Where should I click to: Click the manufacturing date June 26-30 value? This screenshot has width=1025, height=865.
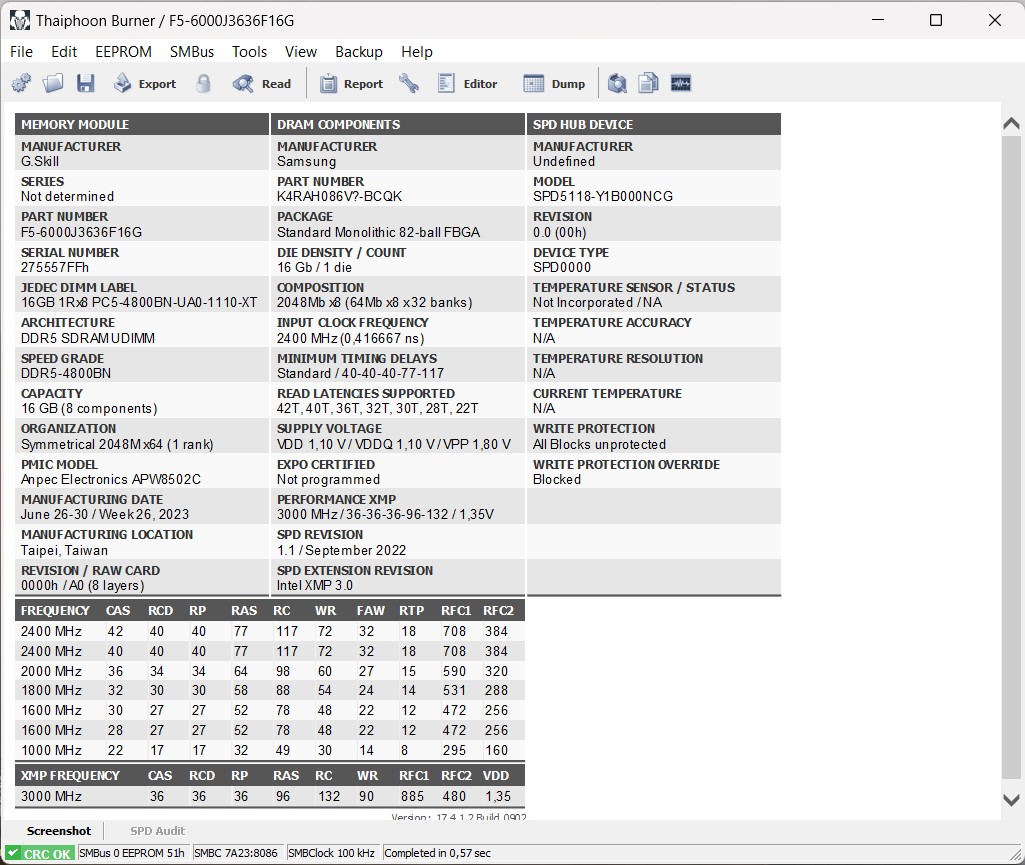(105, 515)
